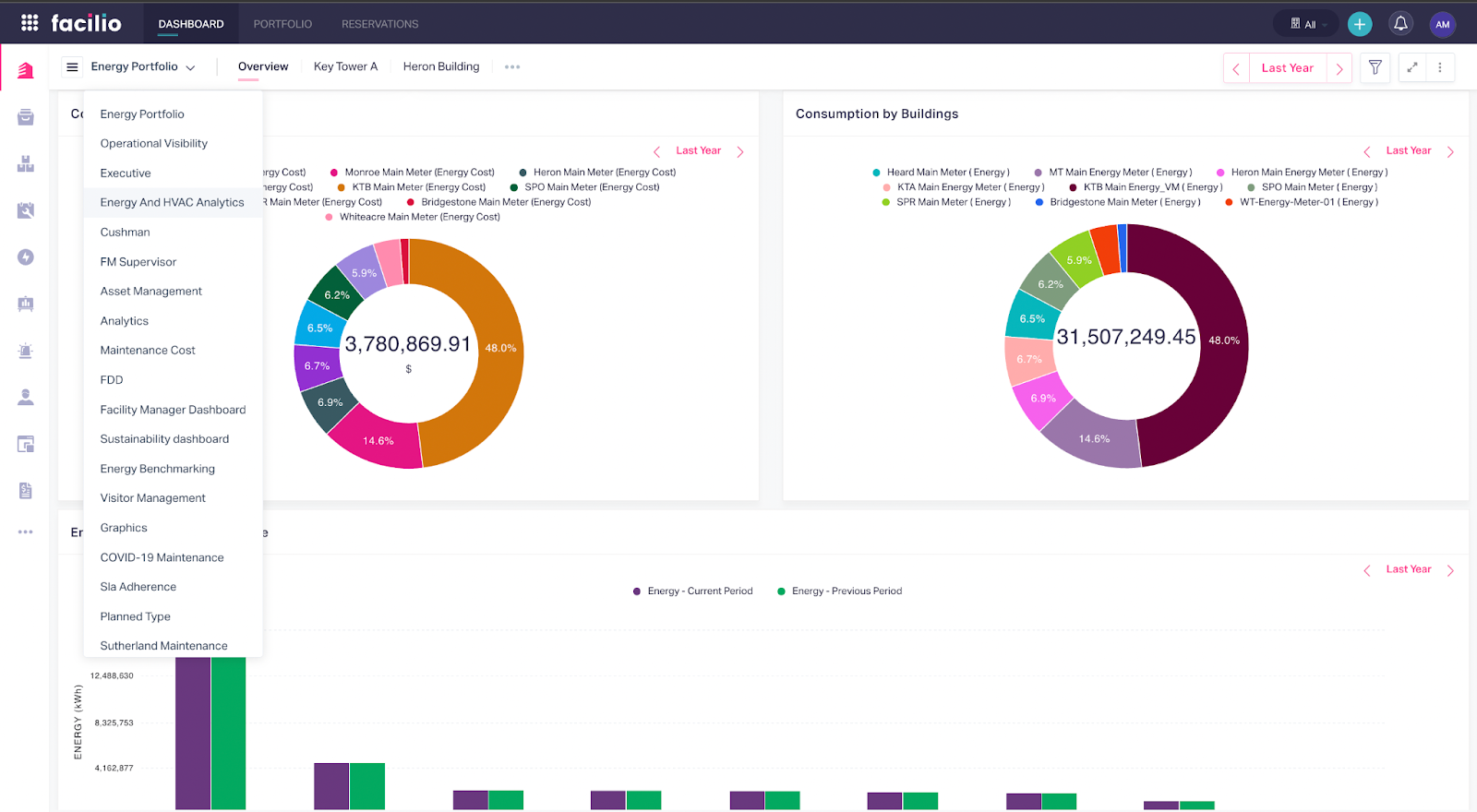
Task: Next period arrow in Consumption by Buildings
Action: [x=1450, y=151]
